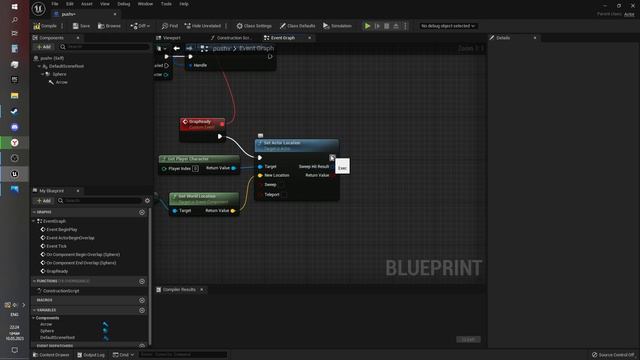
Task: Open play options three-dot menu
Action: tap(405, 26)
